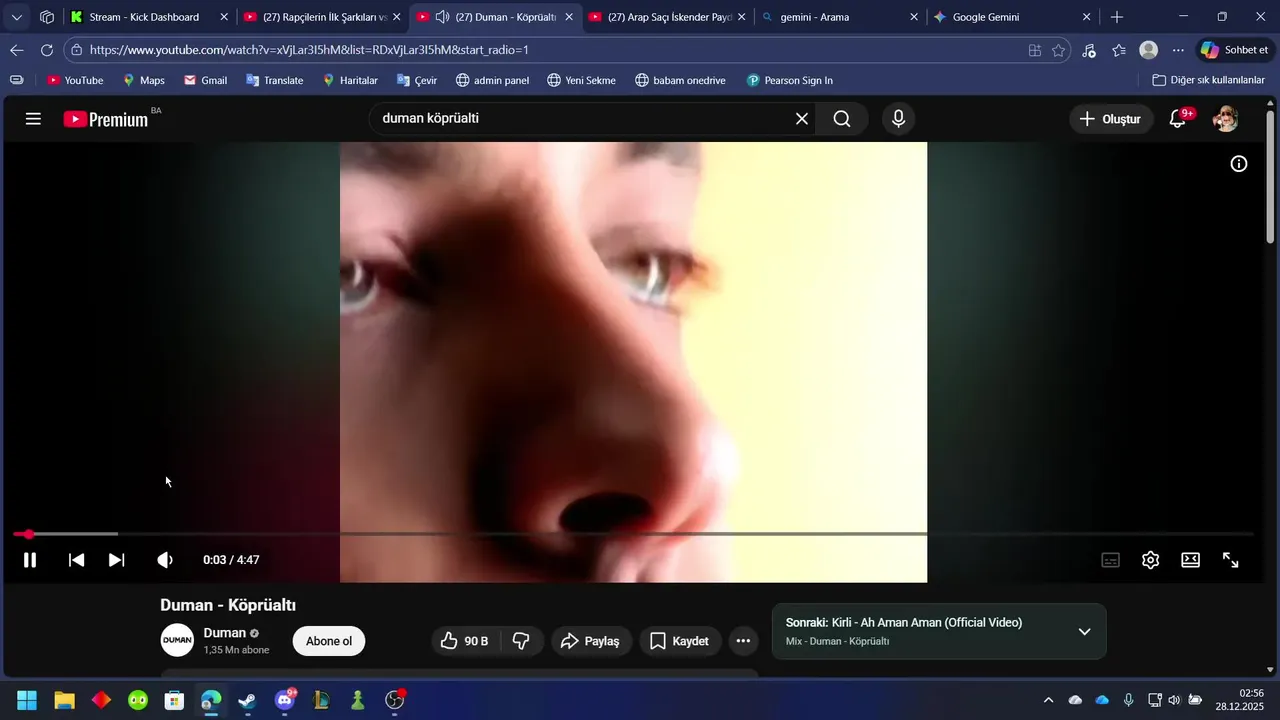This screenshot has height=720, width=1280.
Task: Open the YouTube account avatar menu
Action: (x=1225, y=119)
